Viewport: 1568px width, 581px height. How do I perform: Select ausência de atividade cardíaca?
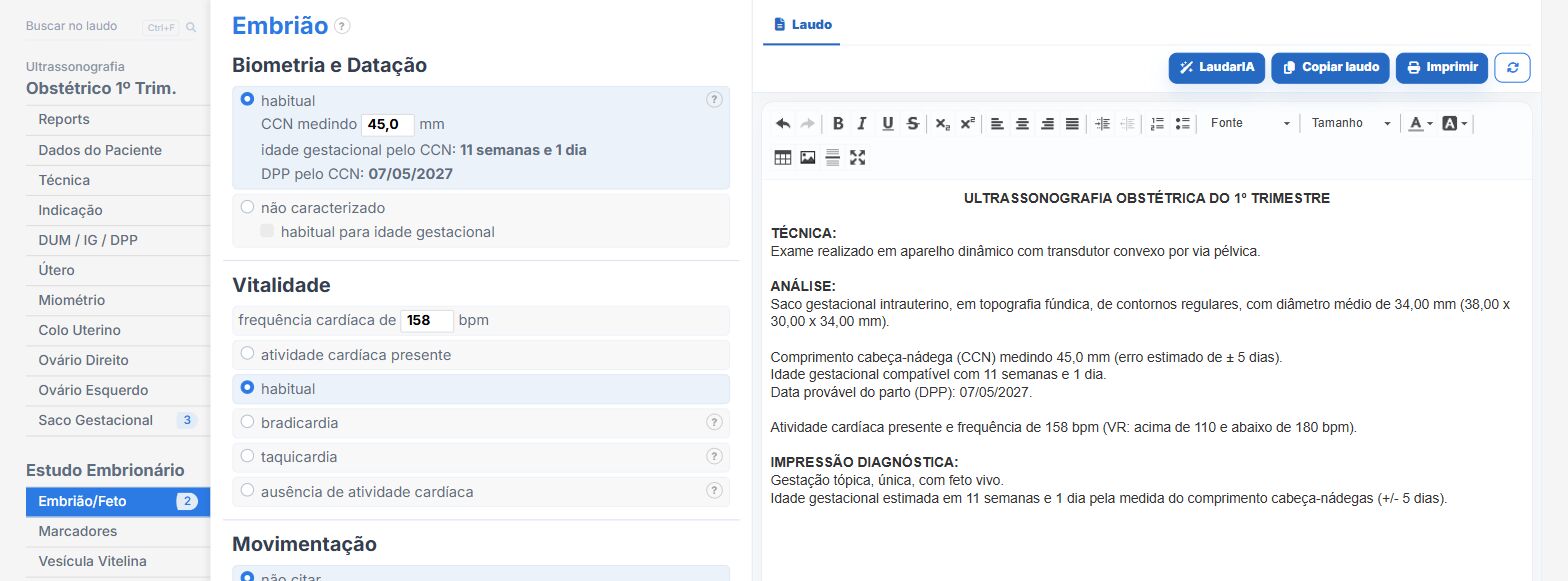(247, 491)
